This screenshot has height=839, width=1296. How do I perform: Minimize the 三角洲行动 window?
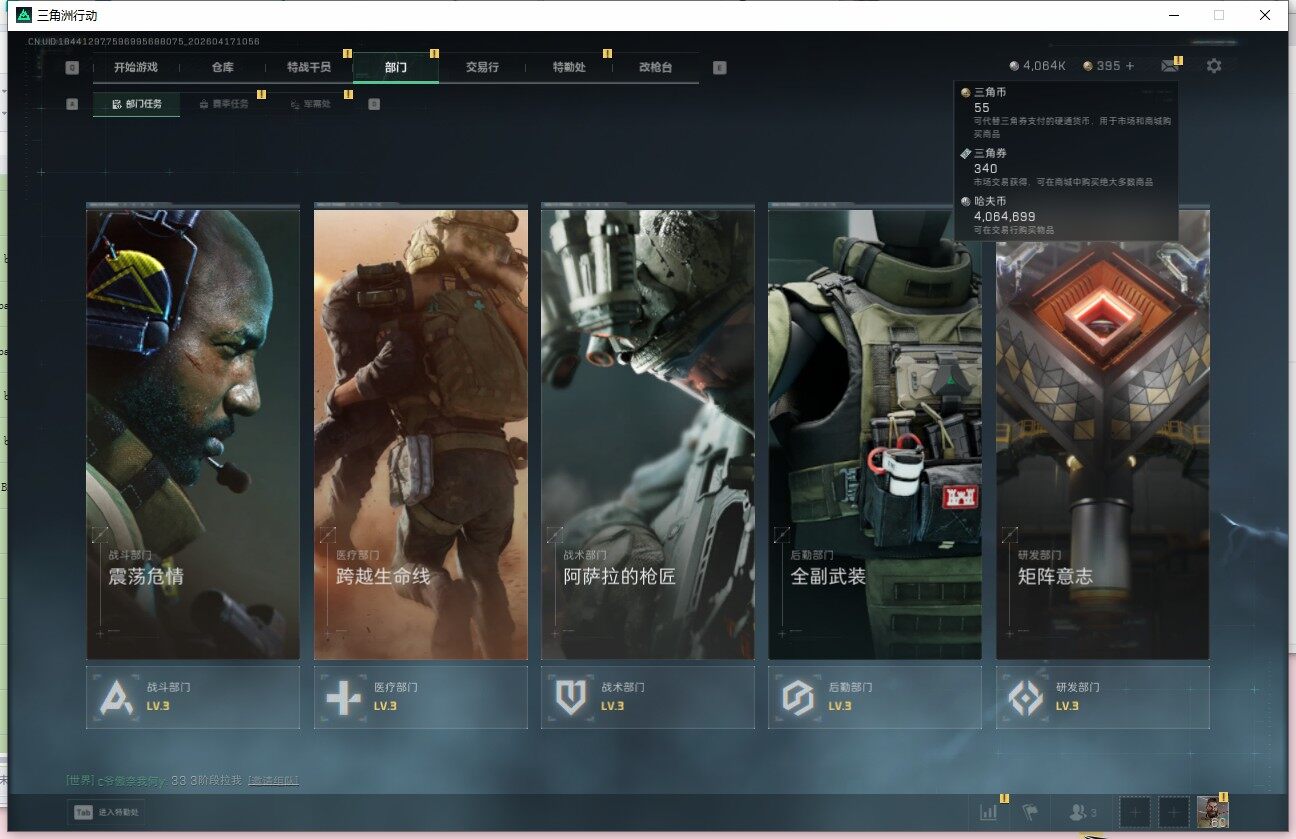1172,15
